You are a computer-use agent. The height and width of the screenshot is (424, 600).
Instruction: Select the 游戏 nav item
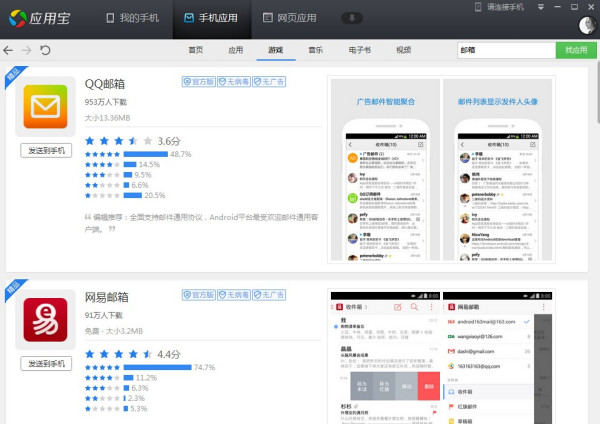coord(276,50)
